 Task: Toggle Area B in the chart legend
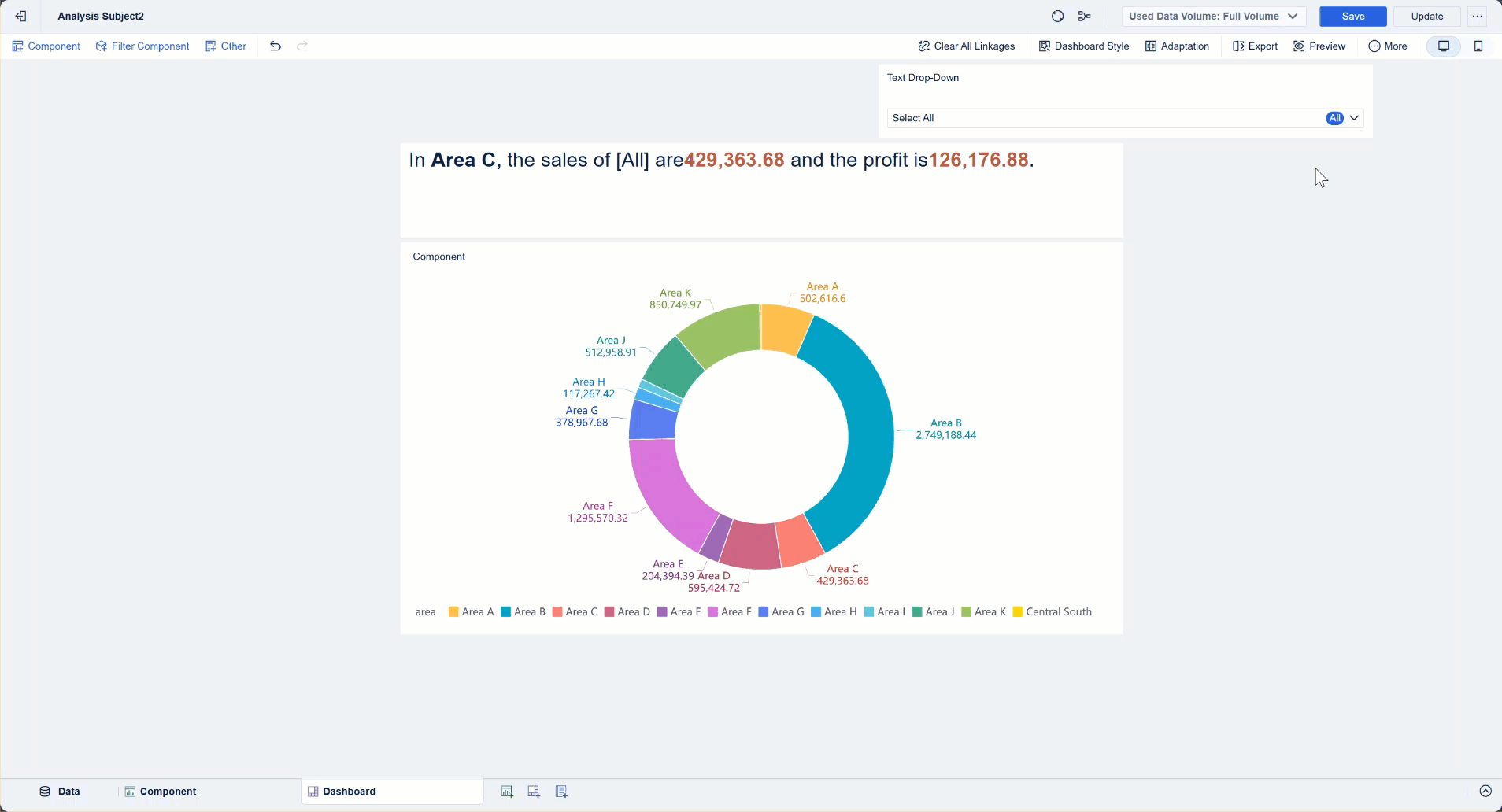(x=523, y=611)
